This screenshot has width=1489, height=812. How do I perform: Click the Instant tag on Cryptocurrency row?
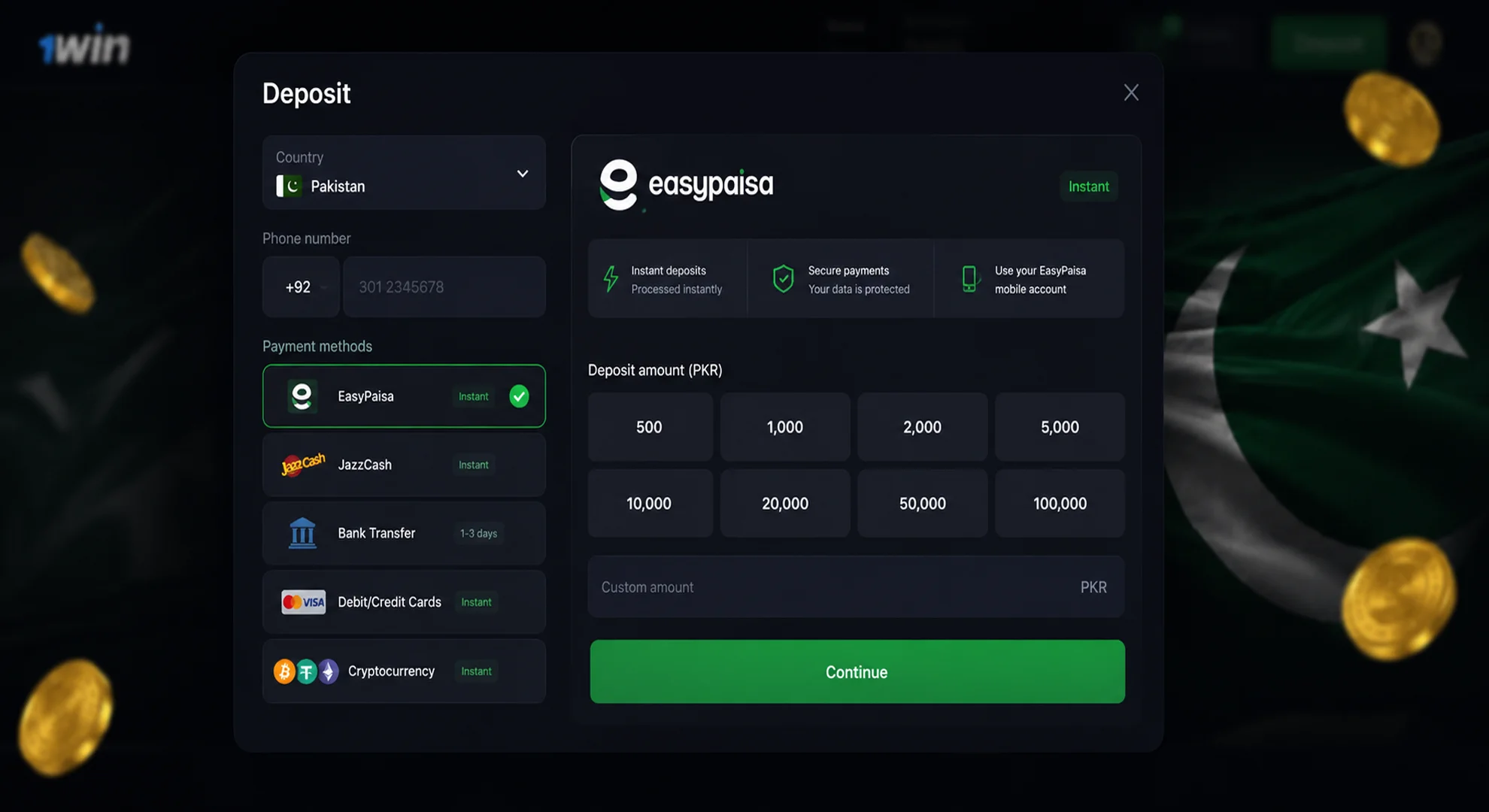pos(476,671)
